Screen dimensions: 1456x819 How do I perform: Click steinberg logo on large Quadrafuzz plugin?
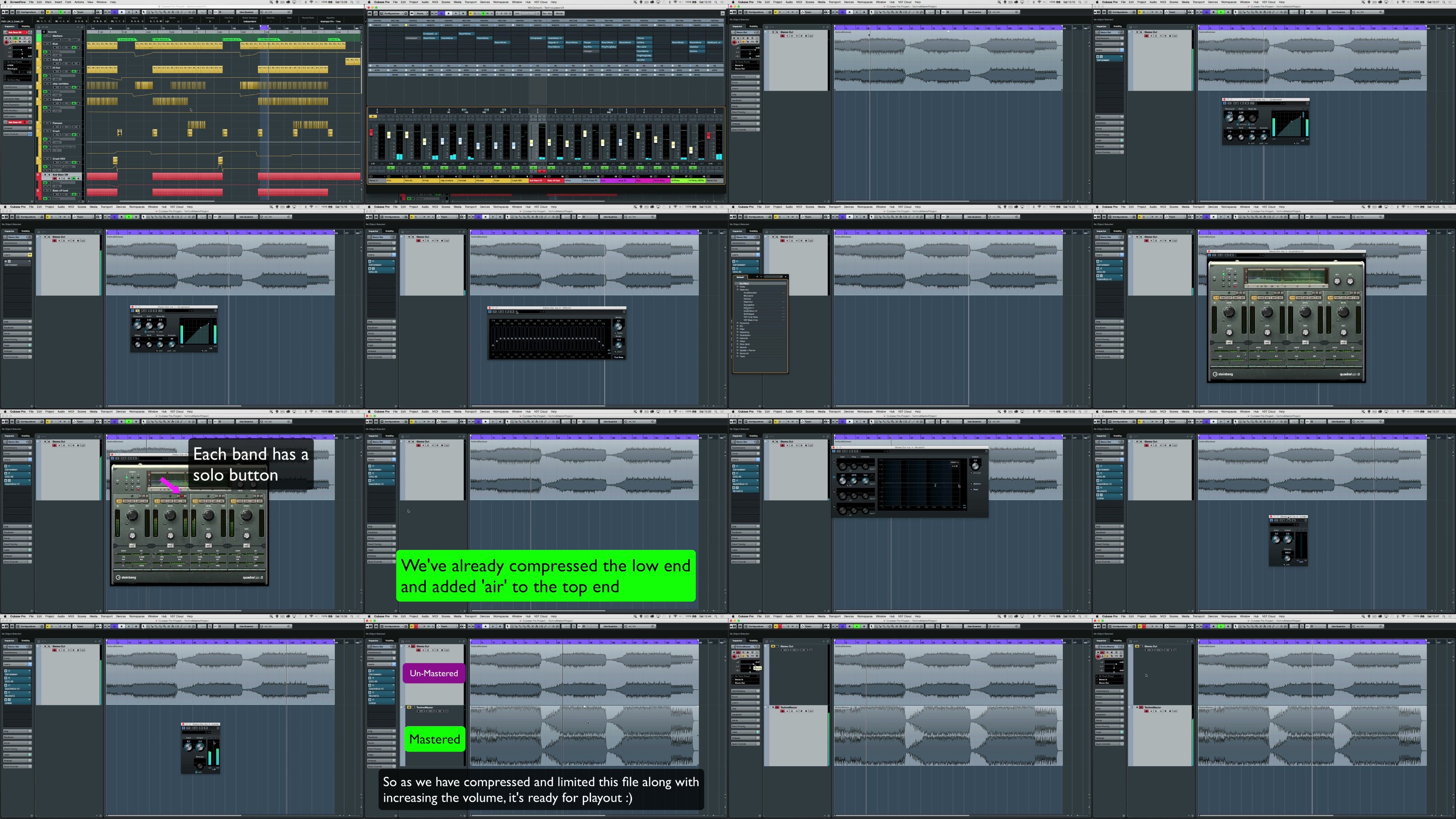(x=1223, y=374)
